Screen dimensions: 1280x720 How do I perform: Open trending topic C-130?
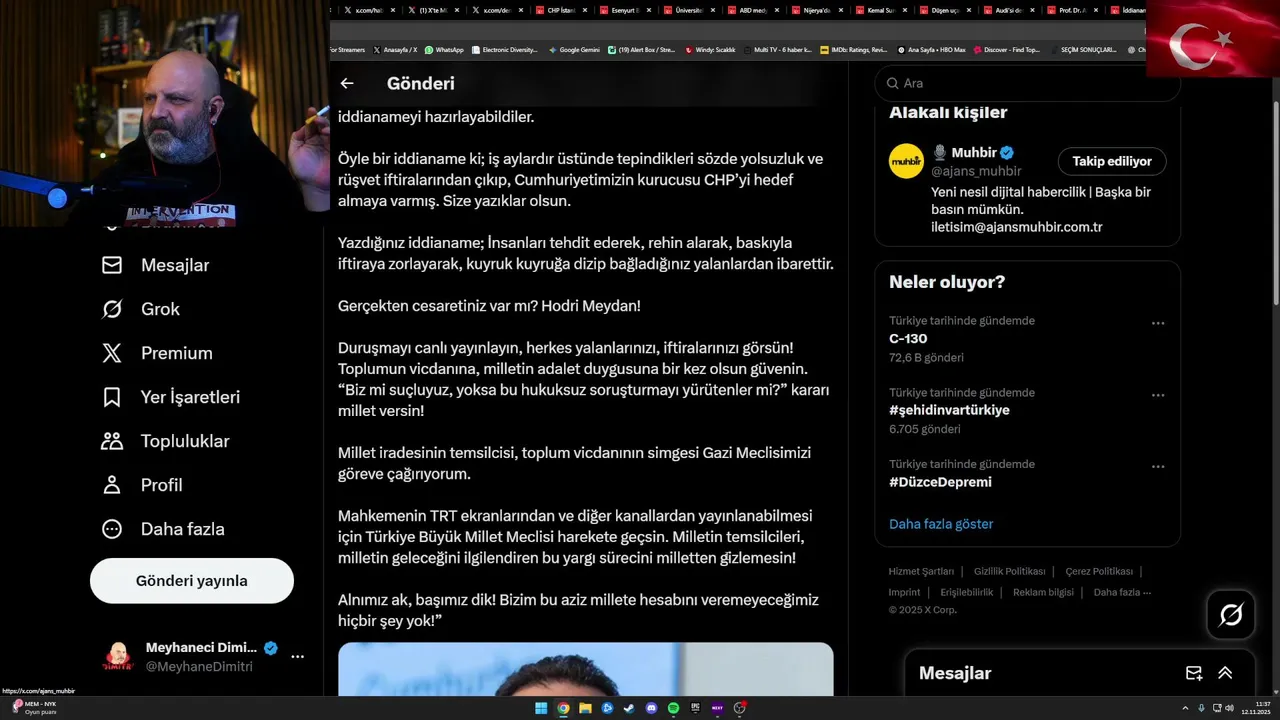point(908,339)
